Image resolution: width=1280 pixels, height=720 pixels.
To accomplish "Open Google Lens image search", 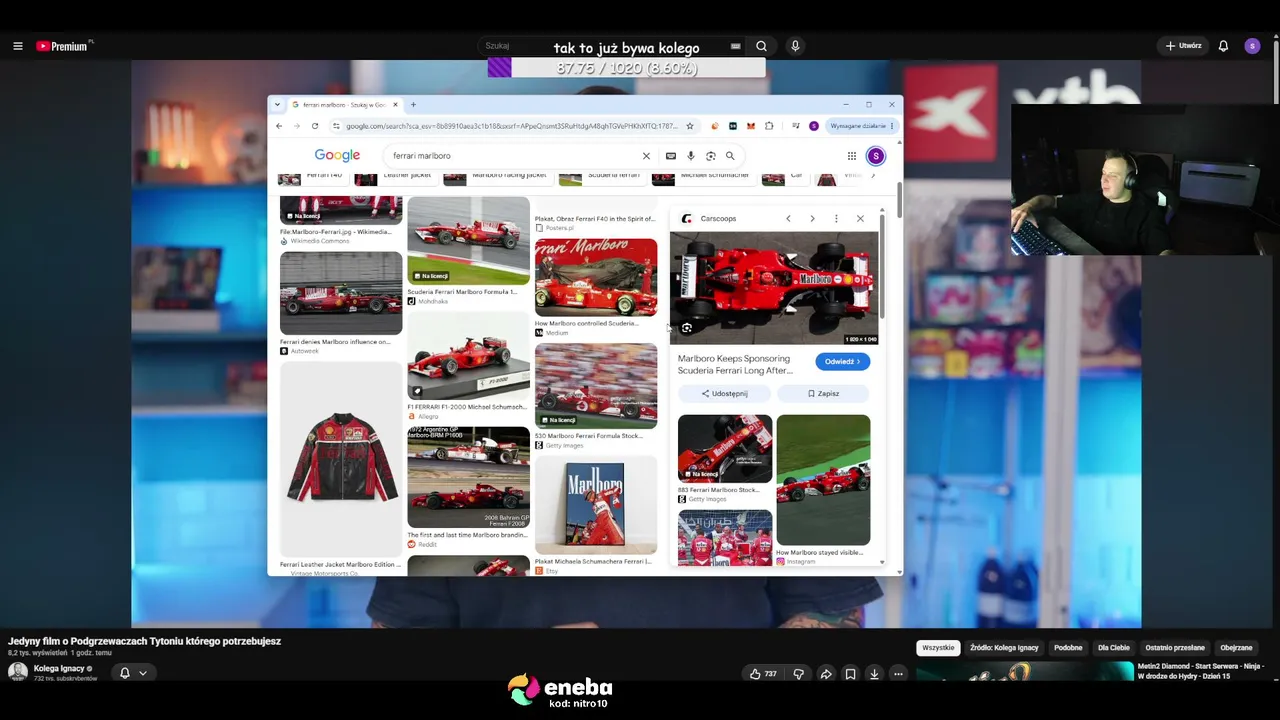I will (x=710, y=156).
